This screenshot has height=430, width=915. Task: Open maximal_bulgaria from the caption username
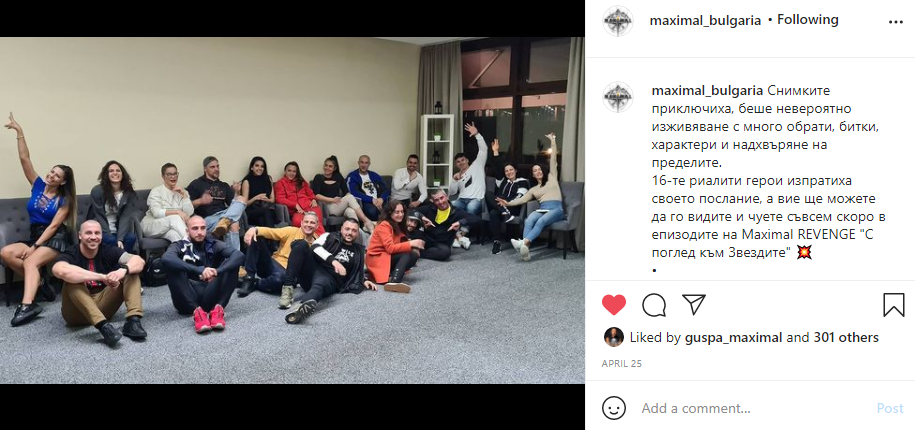tap(706, 90)
